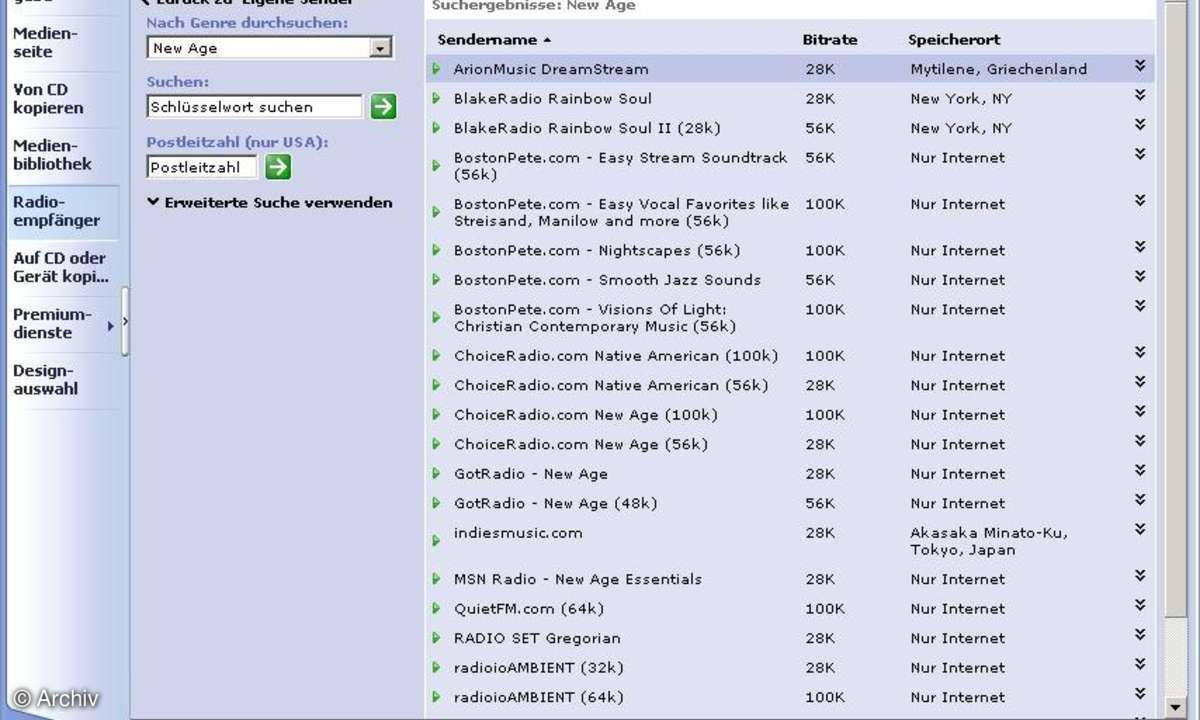Expand details for QuietFM.com (64k)
The image size is (1200, 720).
click(1140, 605)
